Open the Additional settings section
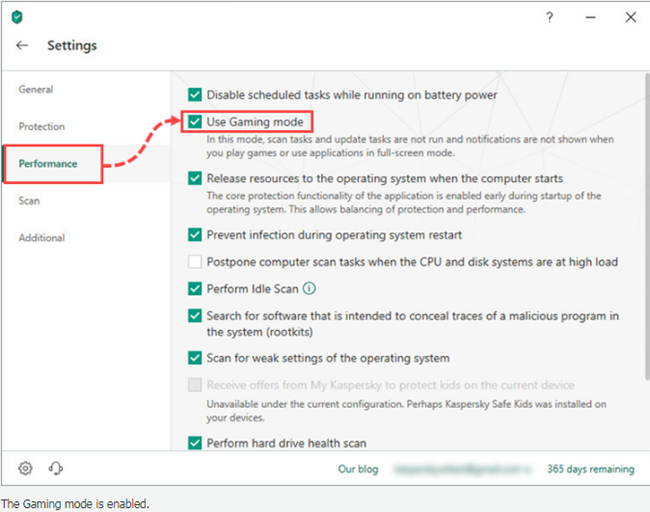Viewport: 650px width, 512px height. 41,238
